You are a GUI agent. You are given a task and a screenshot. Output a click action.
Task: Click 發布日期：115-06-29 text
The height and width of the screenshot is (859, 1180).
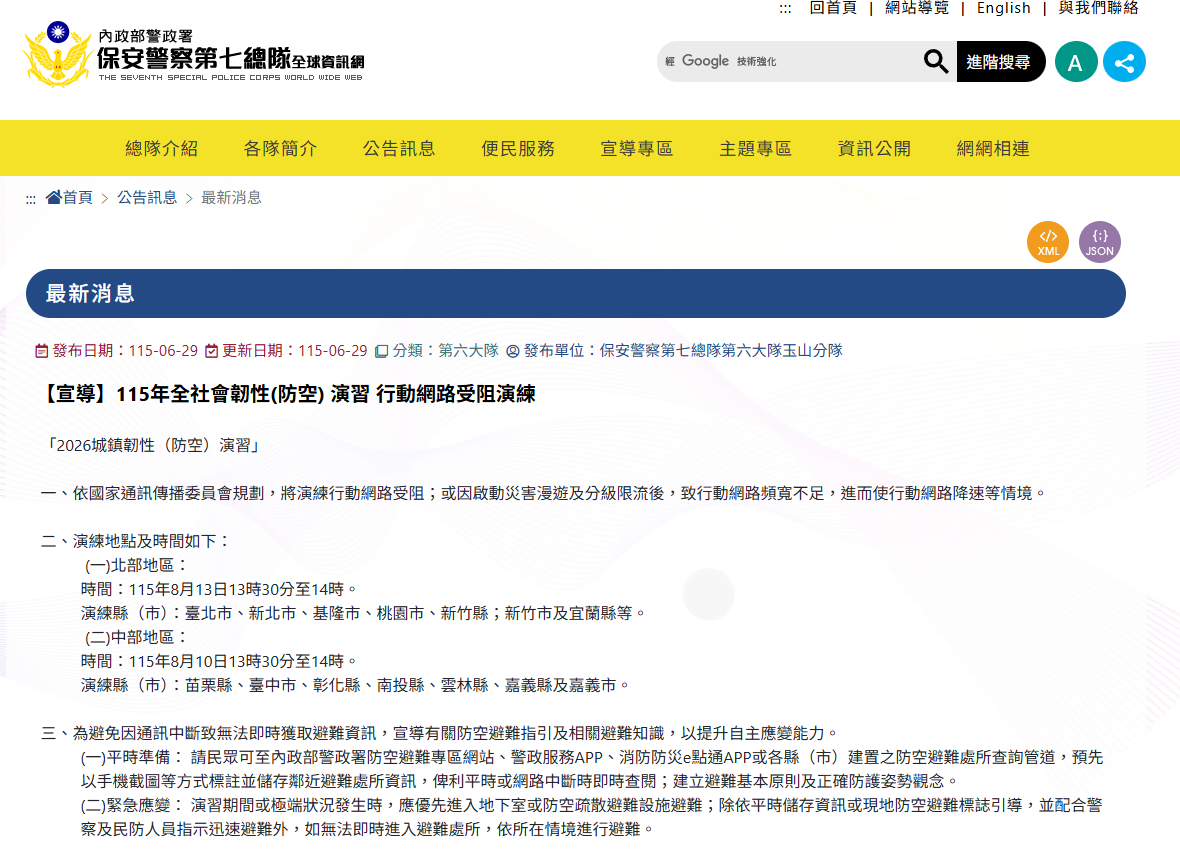tap(125, 351)
